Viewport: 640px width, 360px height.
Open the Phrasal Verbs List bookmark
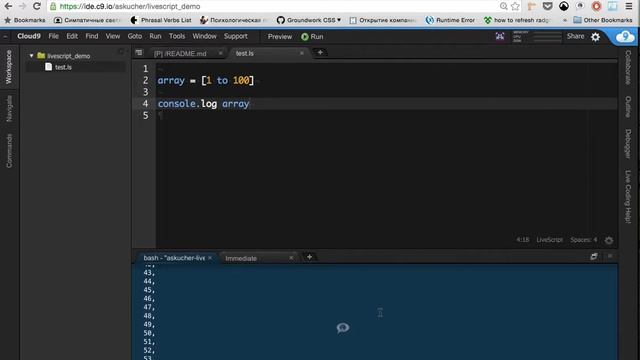click(161, 20)
